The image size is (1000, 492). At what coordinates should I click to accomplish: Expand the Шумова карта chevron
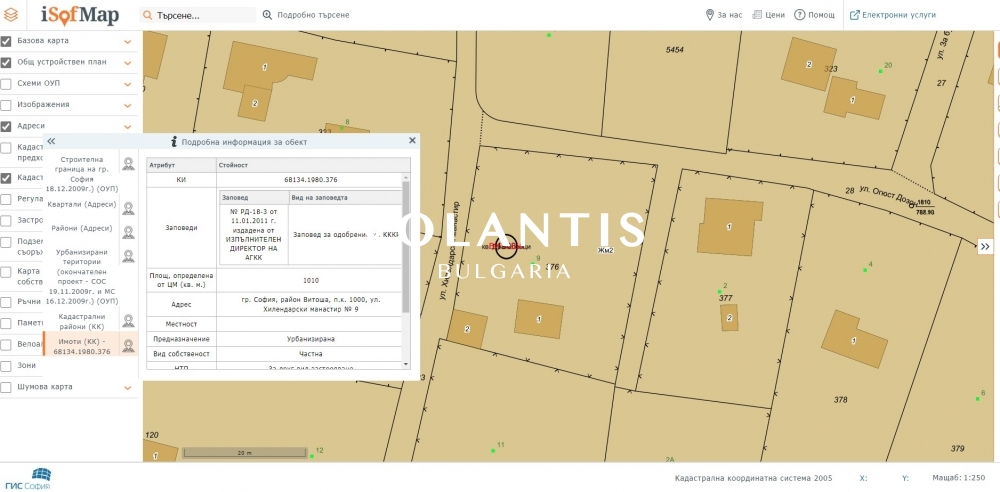128,388
